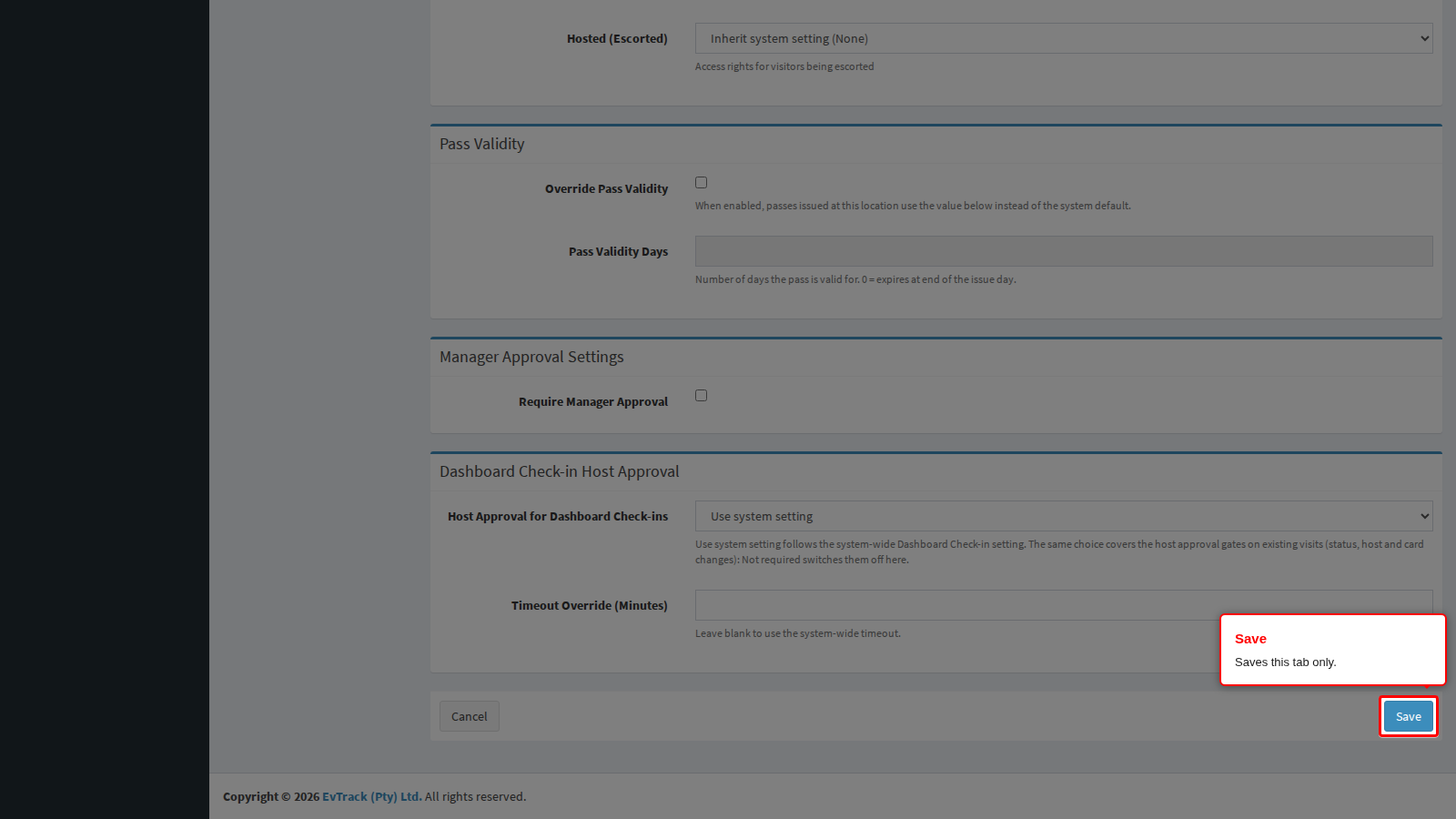
Task: Click the 'Use system setting follows the system-wide' hint
Action: click(x=1059, y=551)
